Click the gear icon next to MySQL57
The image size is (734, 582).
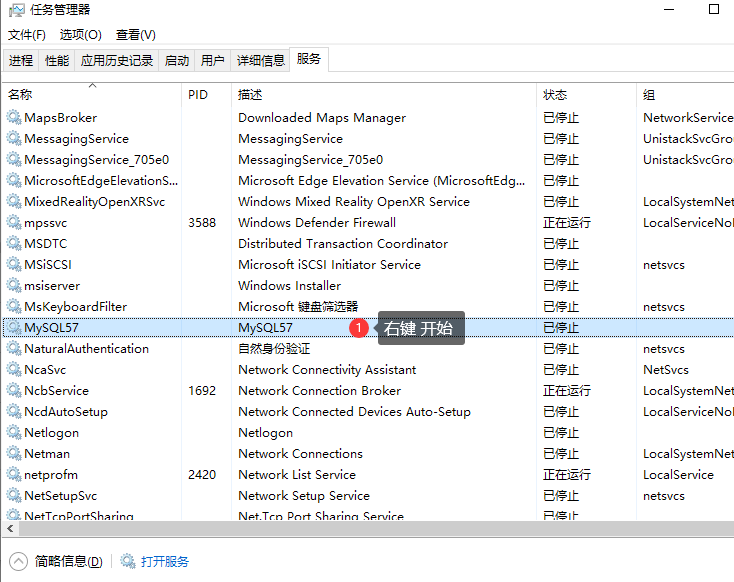pos(13,328)
